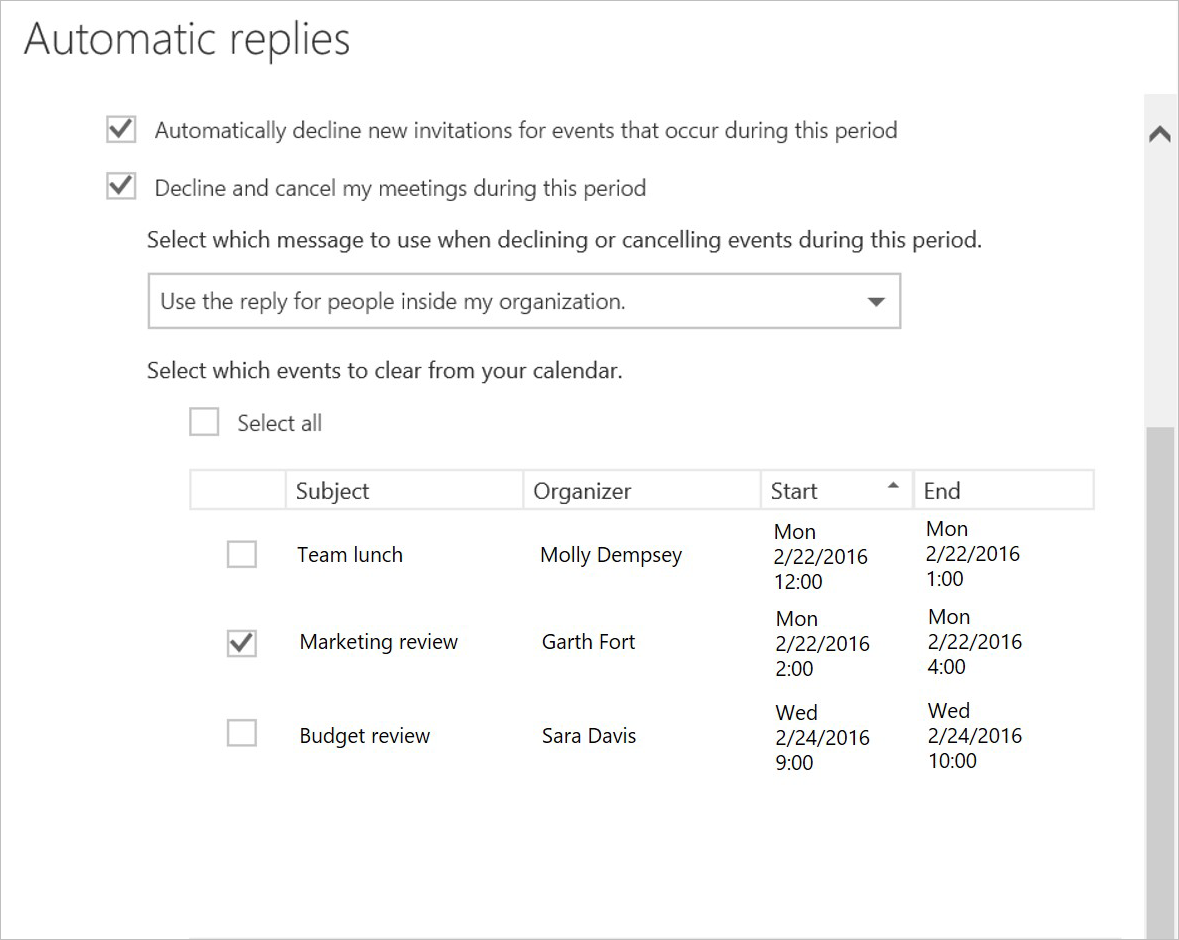Click the Budget review subject text
The width and height of the screenshot is (1179, 940).
tap(364, 736)
